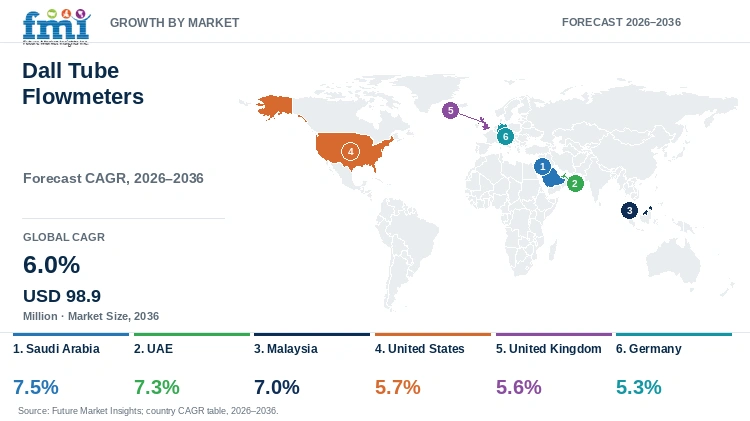Click the '2. UAE' label
This screenshot has height=421, width=750.
[154, 349]
